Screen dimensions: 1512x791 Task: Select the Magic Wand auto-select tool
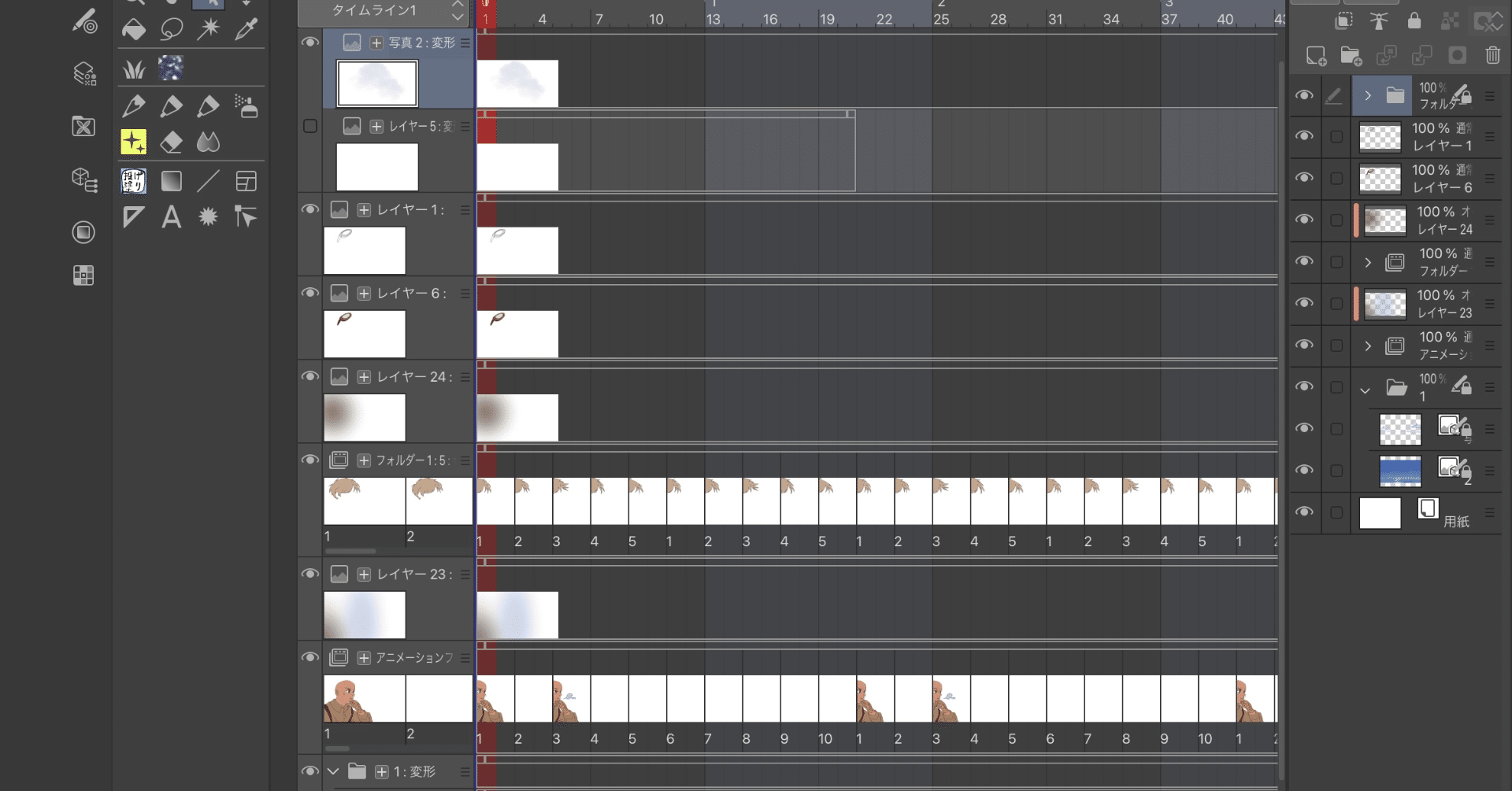click(x=209, y=30)
